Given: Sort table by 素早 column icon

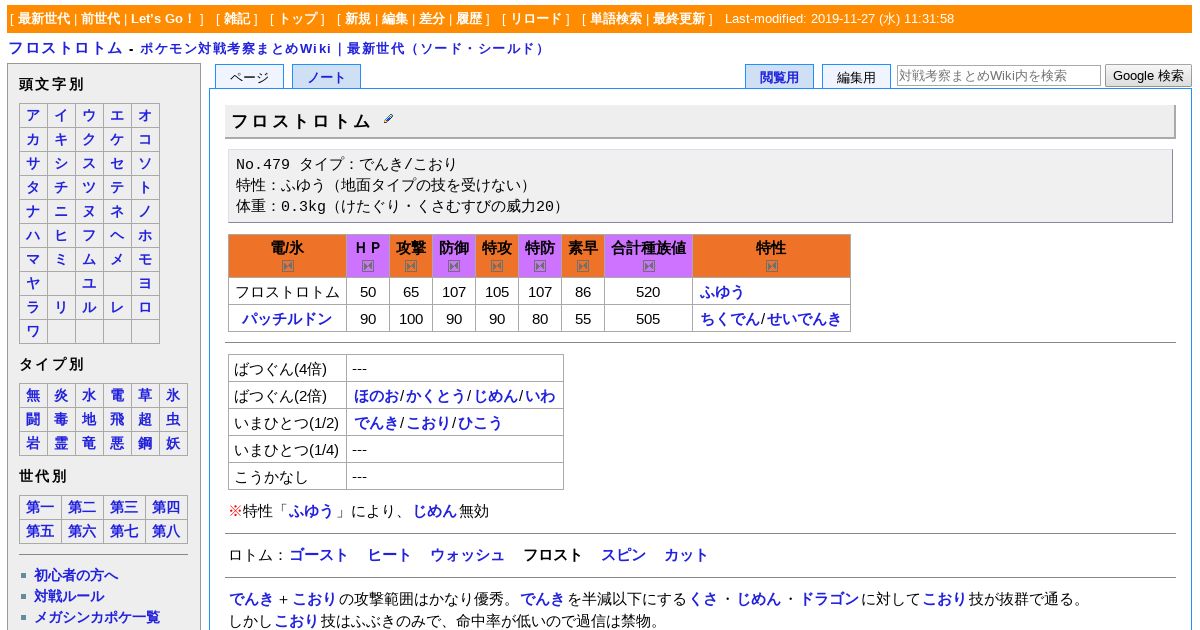Looking at the screenshot, I should pyautogui.click(x=583, y=266).
